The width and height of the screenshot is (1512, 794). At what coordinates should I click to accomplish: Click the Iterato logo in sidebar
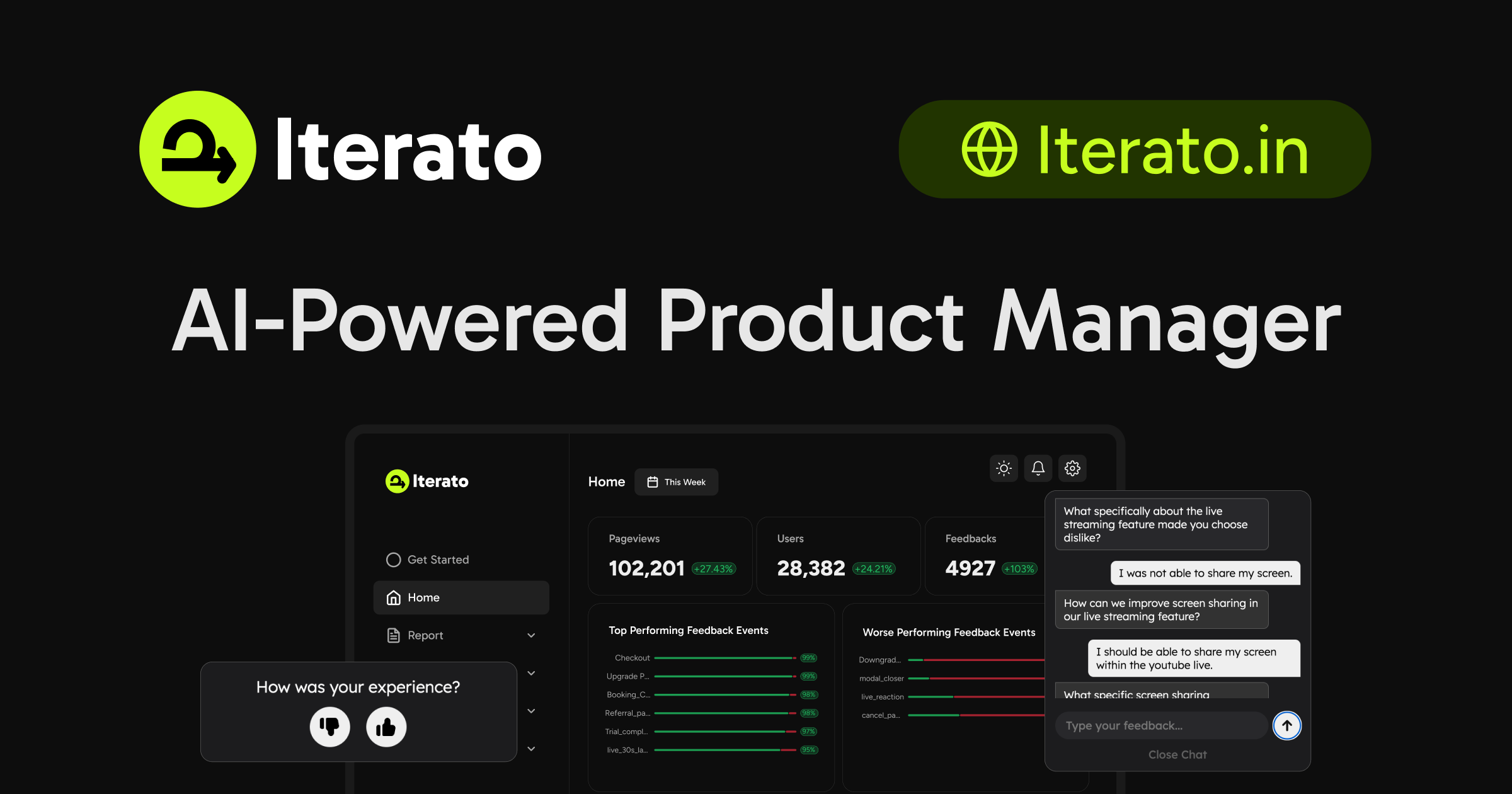pyautogui.click(x=427, y=481)
